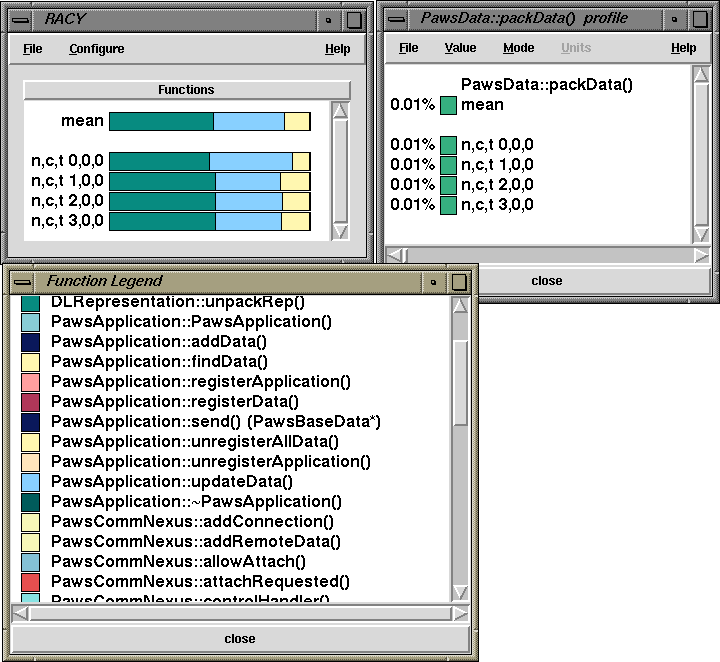Open the Configure menu
This screenshot has width=720, height=662.
point(97,49)
